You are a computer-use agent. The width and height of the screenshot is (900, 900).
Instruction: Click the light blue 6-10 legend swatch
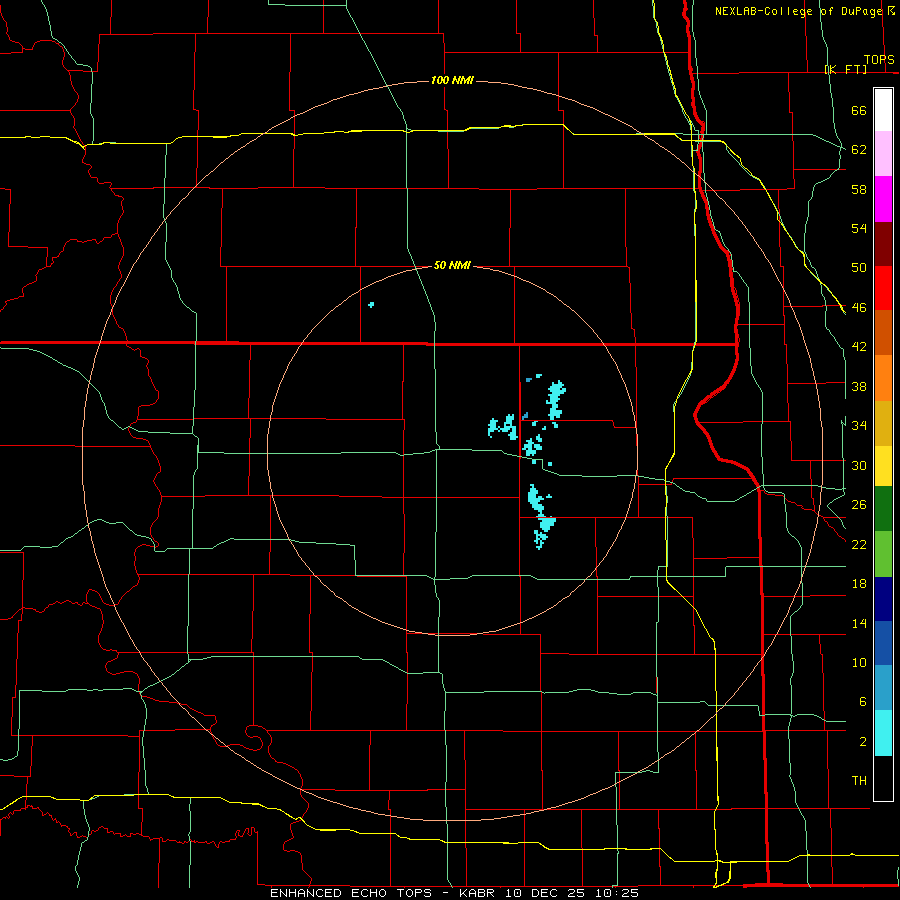(883, 688)
